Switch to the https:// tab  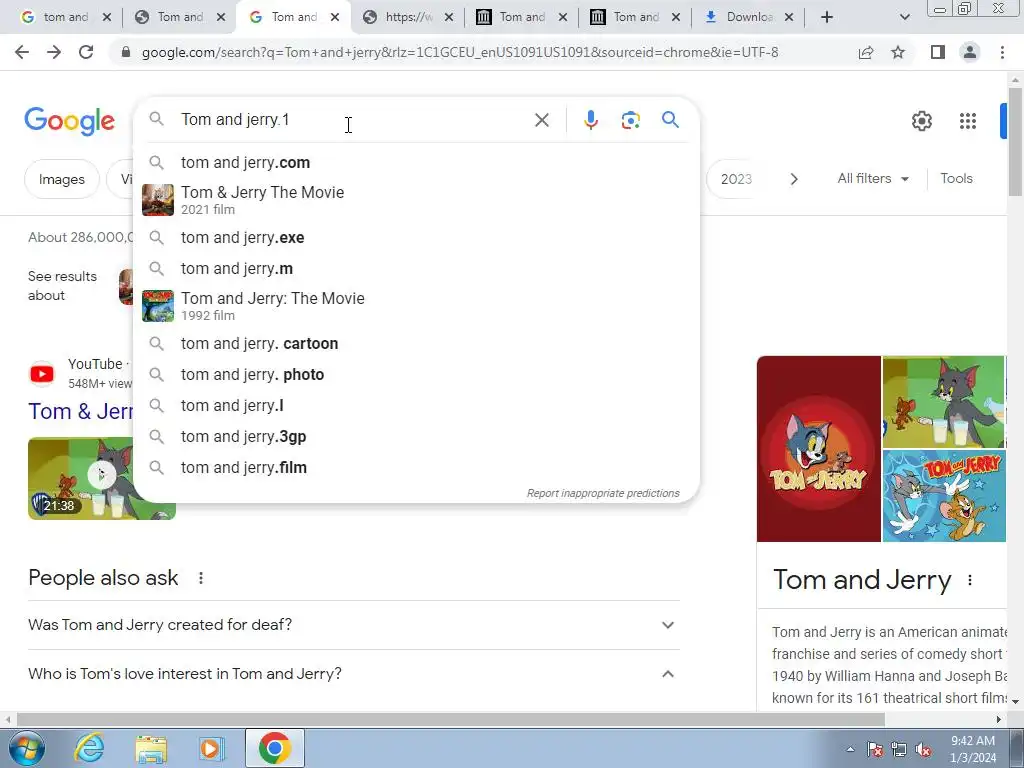coord(408,18)
